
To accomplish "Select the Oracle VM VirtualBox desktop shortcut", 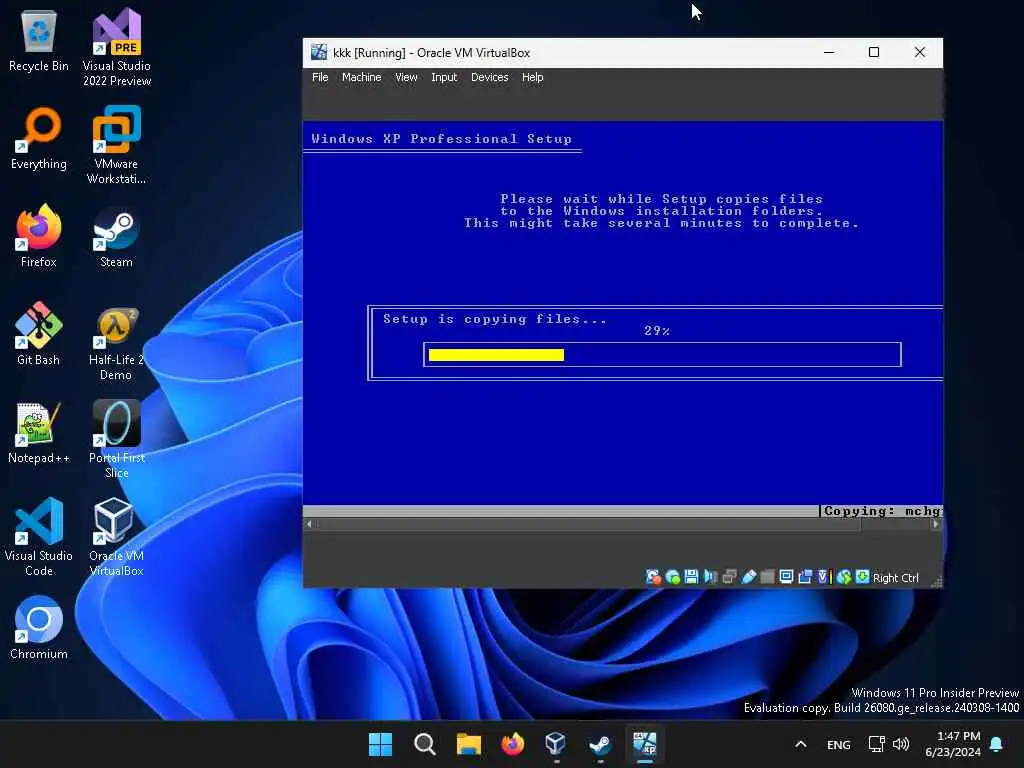I will pyautogui.click(x=116, y=537).
